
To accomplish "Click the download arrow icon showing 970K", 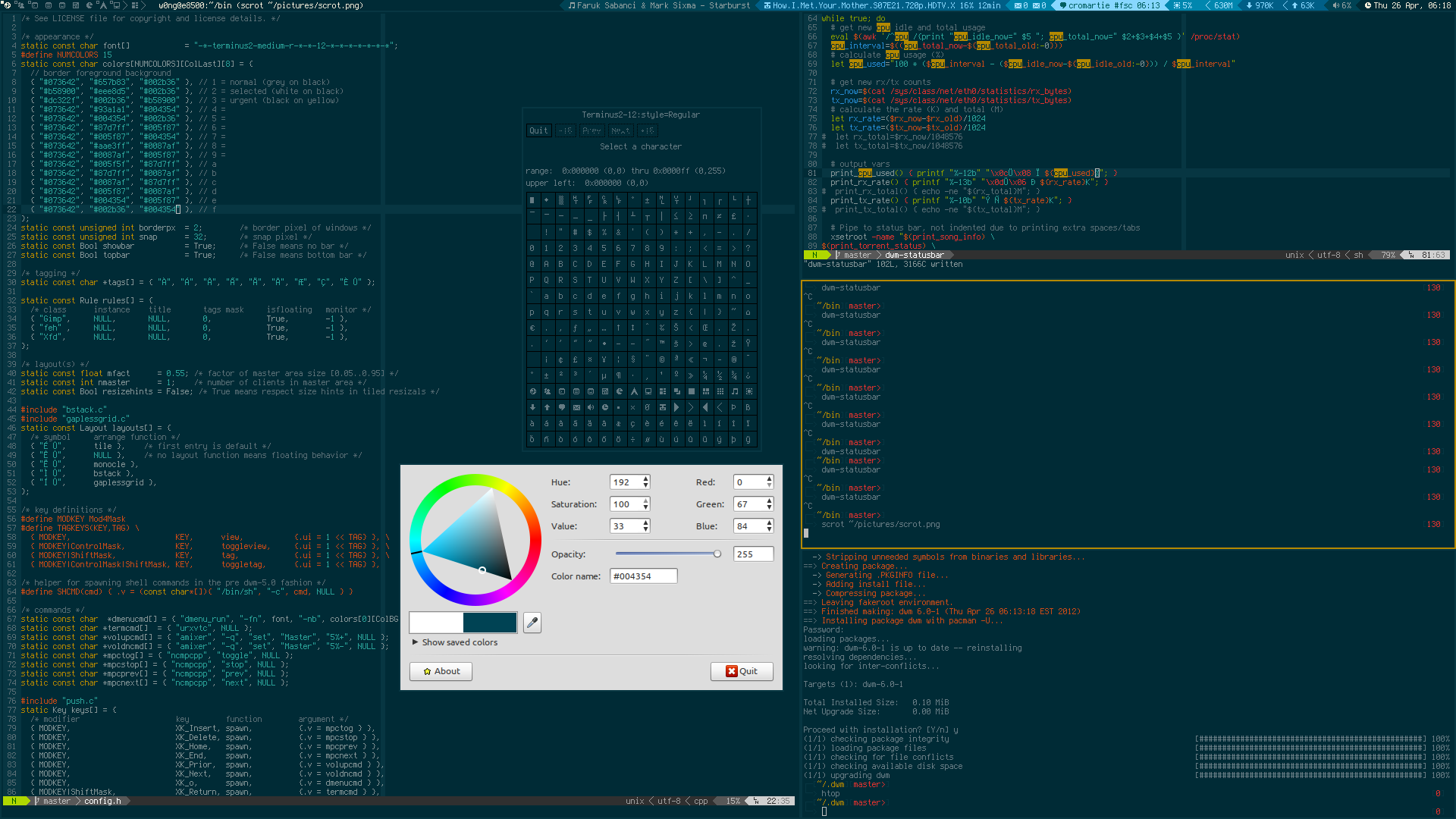I will click(1249, 5).
